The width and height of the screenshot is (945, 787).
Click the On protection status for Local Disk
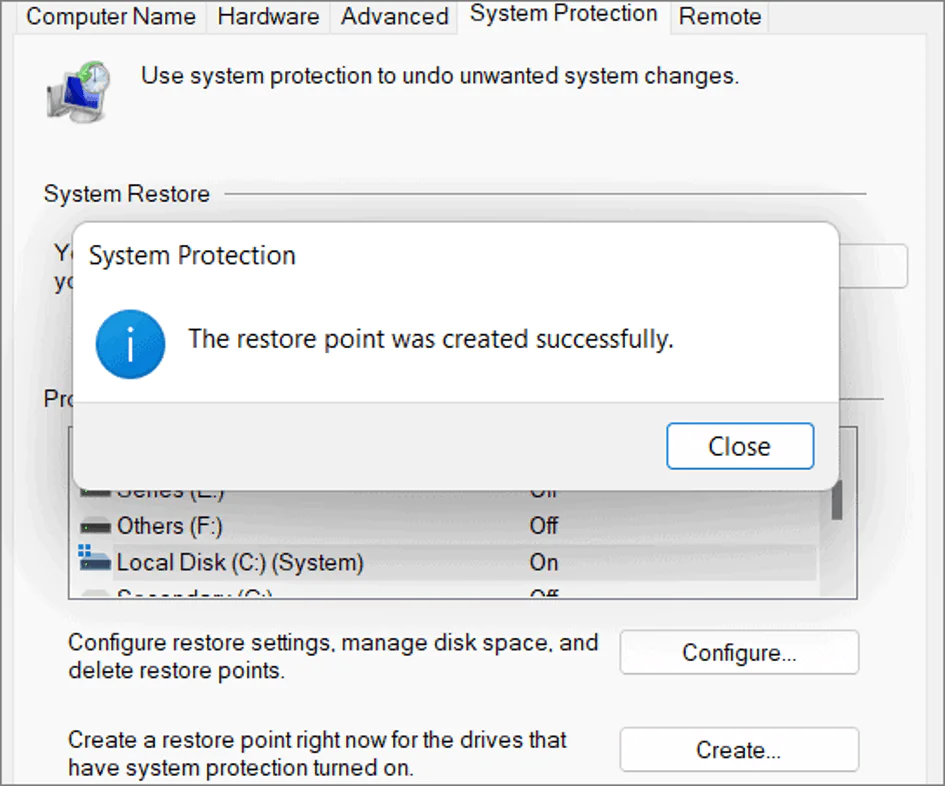pos(544,562)
